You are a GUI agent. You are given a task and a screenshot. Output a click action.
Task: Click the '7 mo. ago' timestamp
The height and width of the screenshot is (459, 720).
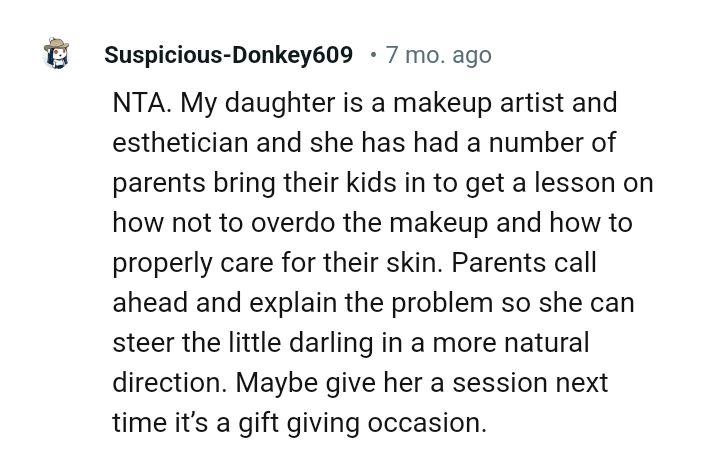[x=438, y=55]
